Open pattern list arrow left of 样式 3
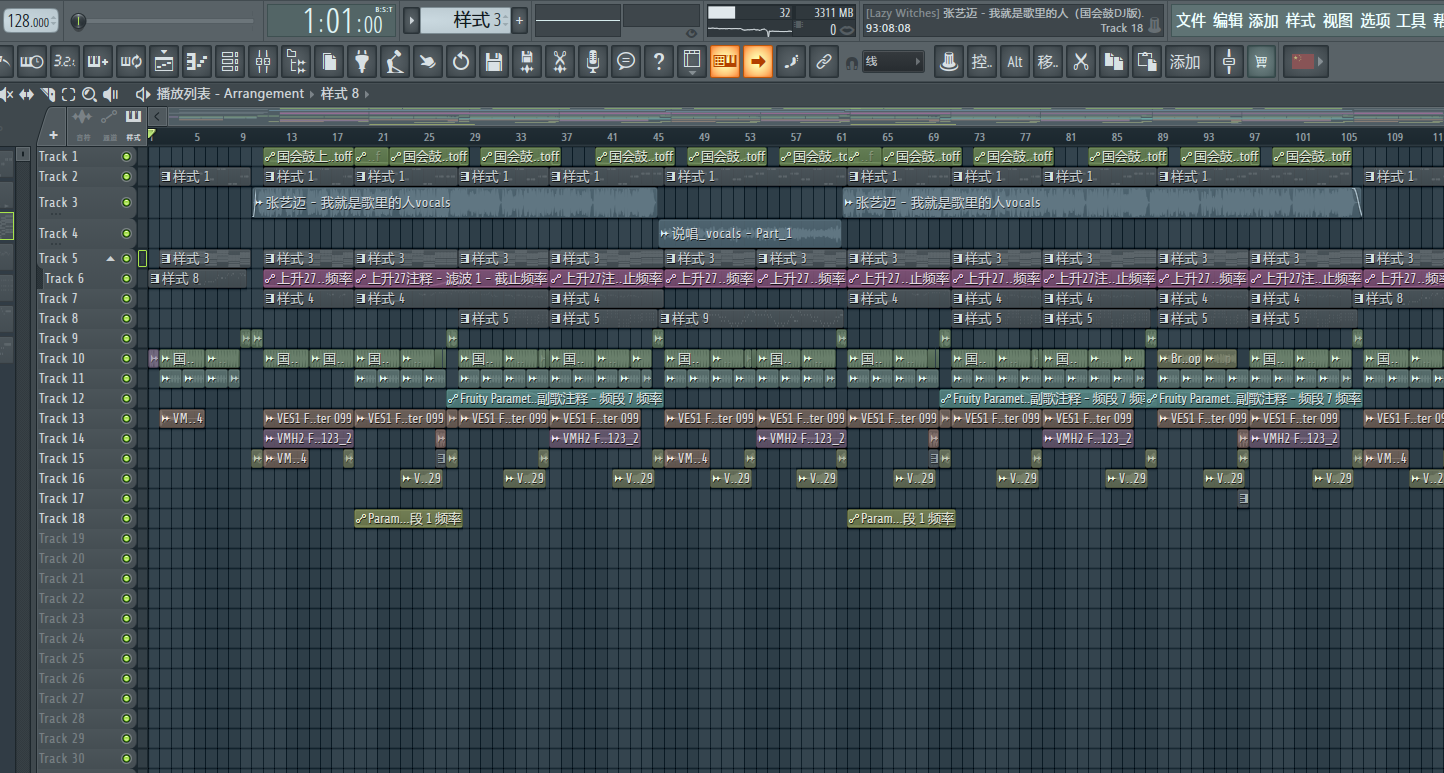The height and width of the screenshot is (773, 1444). coord(411,20)
